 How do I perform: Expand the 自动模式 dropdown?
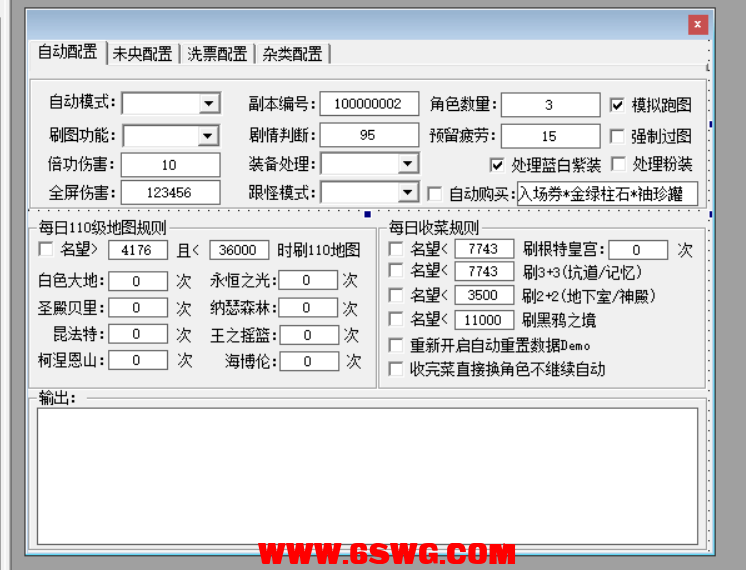[209, 103]
